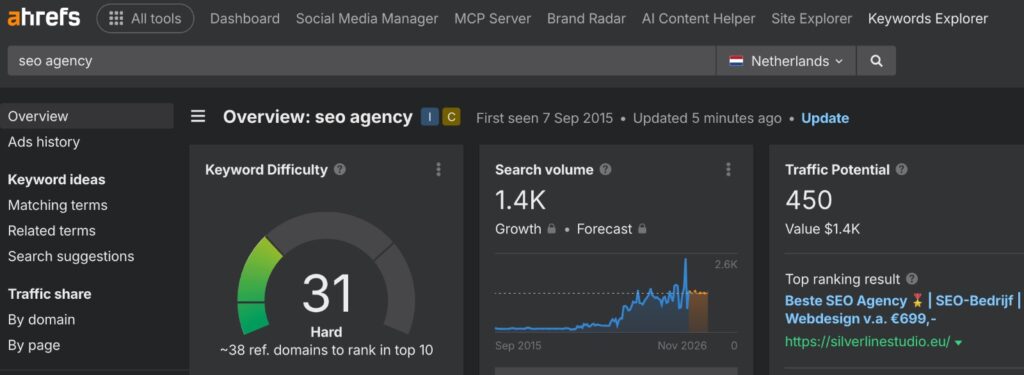Go to Dashboard

245,19
